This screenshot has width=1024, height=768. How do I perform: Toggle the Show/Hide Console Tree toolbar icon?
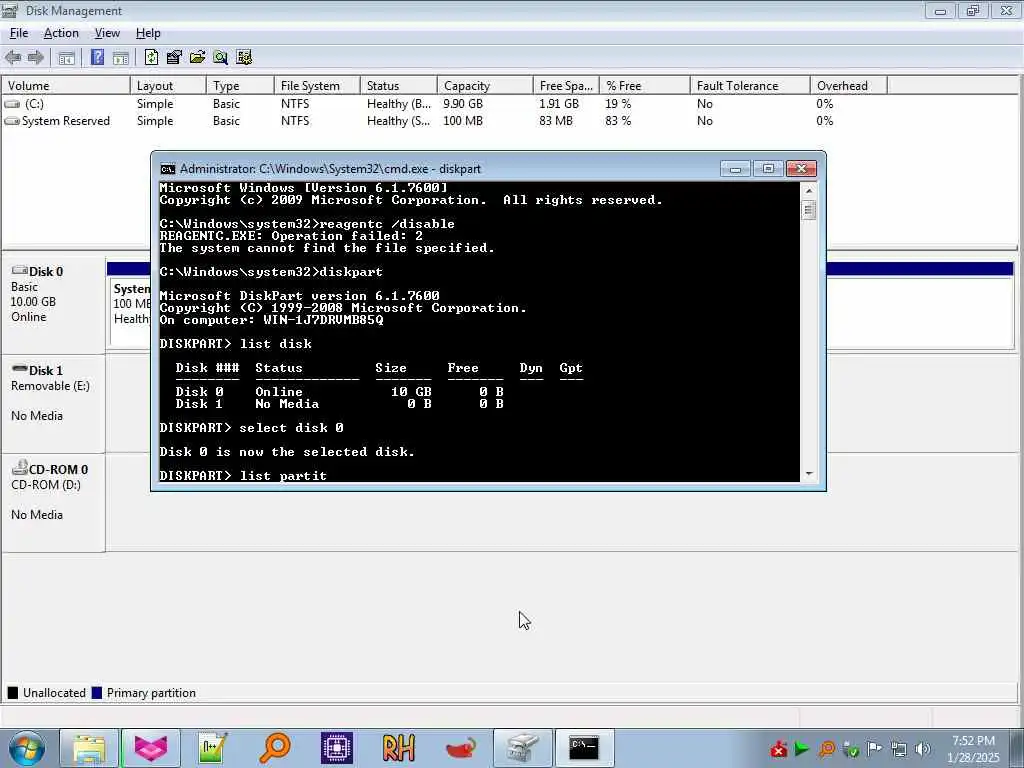pos(67,57)
